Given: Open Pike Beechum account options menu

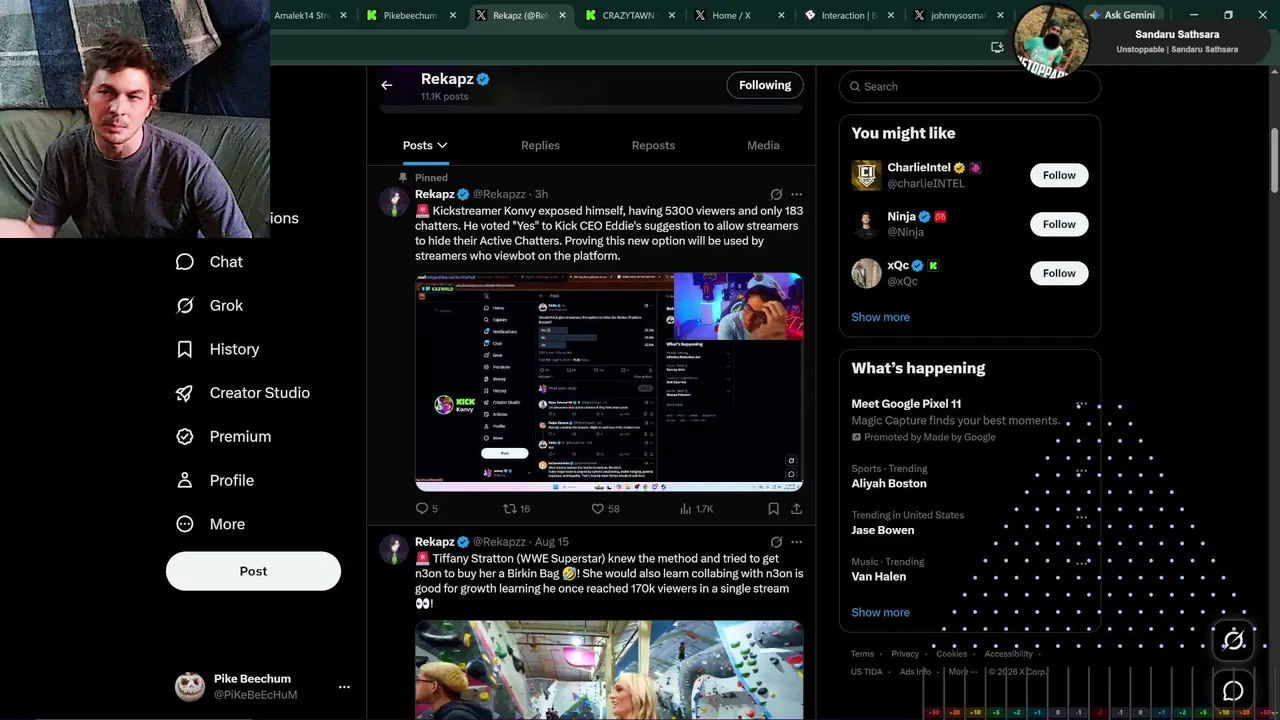Looking at the screenshot, I should 344,687.
